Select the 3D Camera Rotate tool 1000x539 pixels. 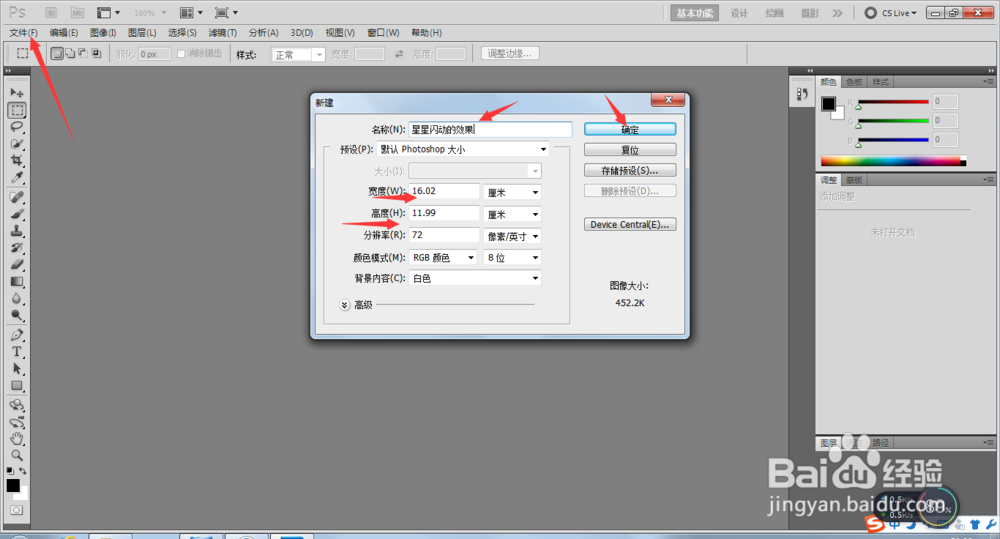17,422
